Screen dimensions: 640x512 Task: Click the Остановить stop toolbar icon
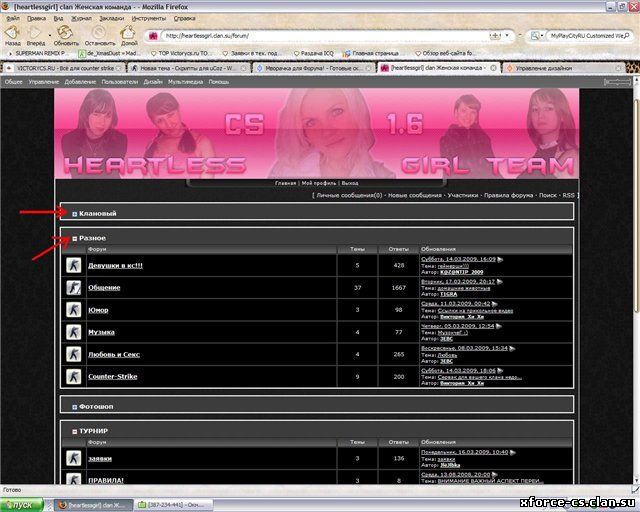click(x=98, y=32)
